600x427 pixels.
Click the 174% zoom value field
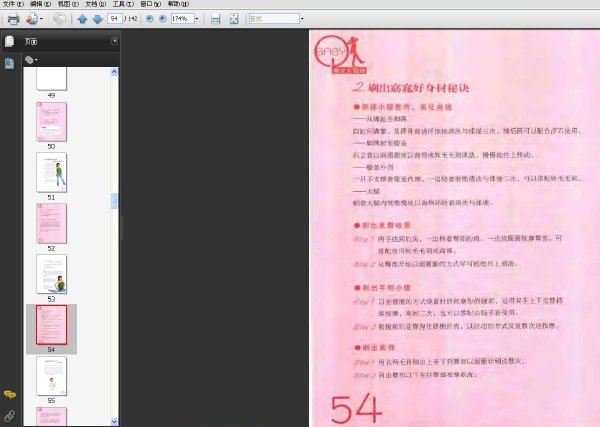[x=182, y=18]
